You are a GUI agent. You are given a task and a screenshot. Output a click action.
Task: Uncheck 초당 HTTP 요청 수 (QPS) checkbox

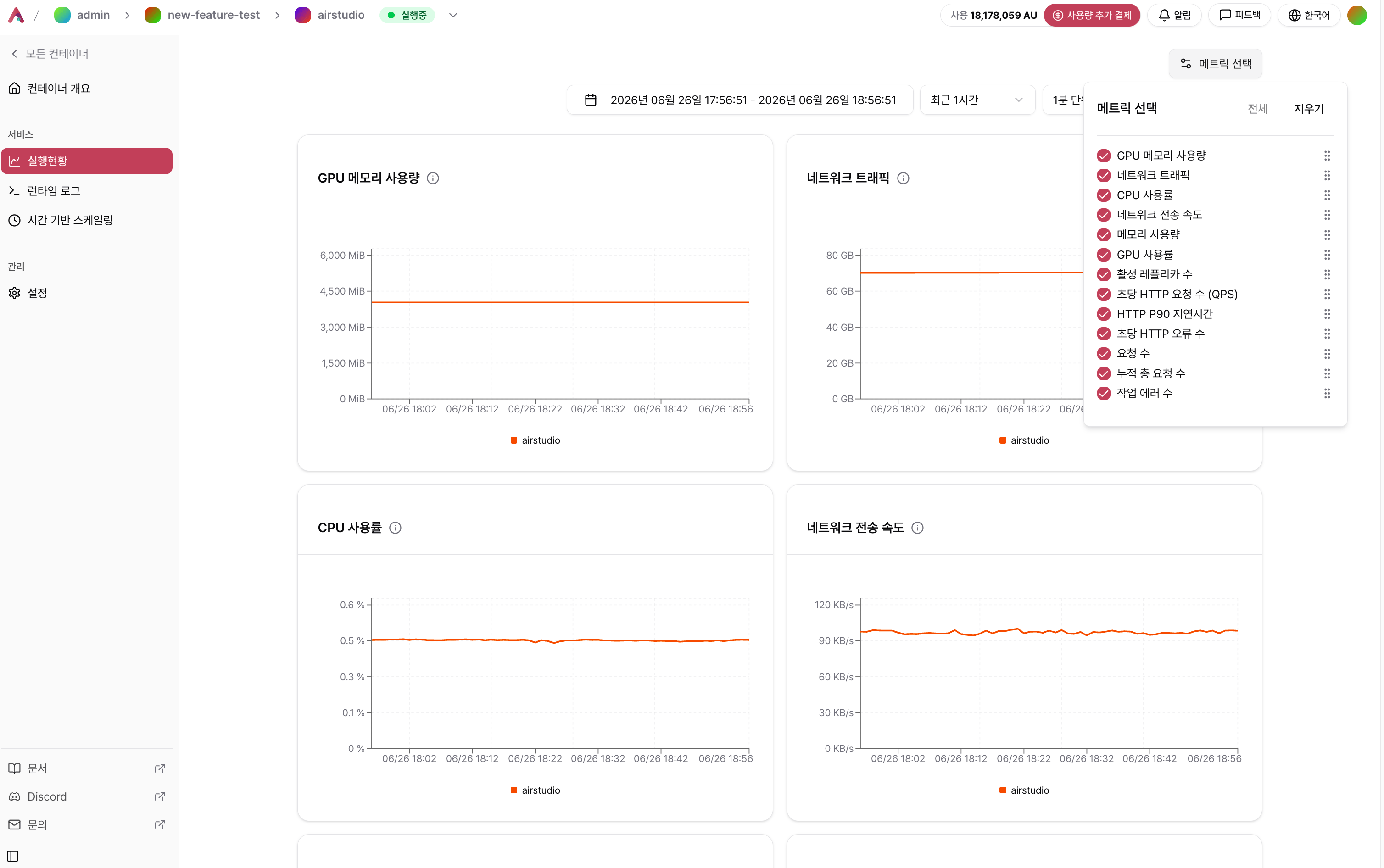click(1103, 294)
